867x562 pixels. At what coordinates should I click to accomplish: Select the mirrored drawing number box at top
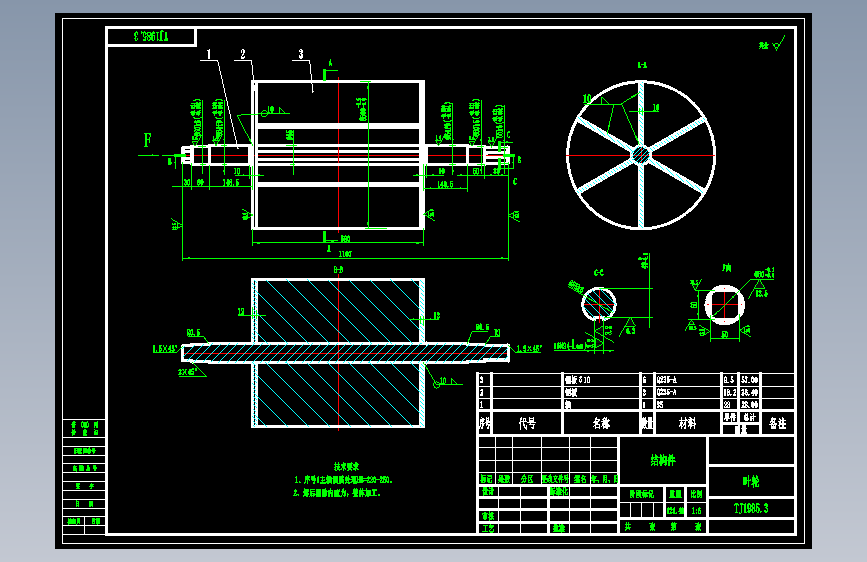click(x=151, y=37)
